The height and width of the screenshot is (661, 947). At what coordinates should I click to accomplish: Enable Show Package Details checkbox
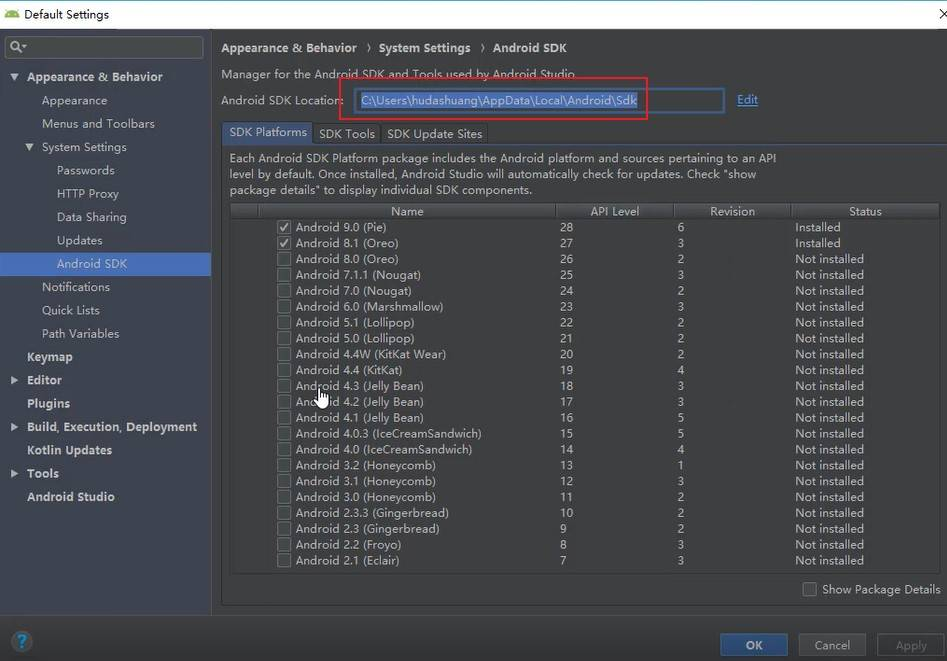tap(809, 589)
